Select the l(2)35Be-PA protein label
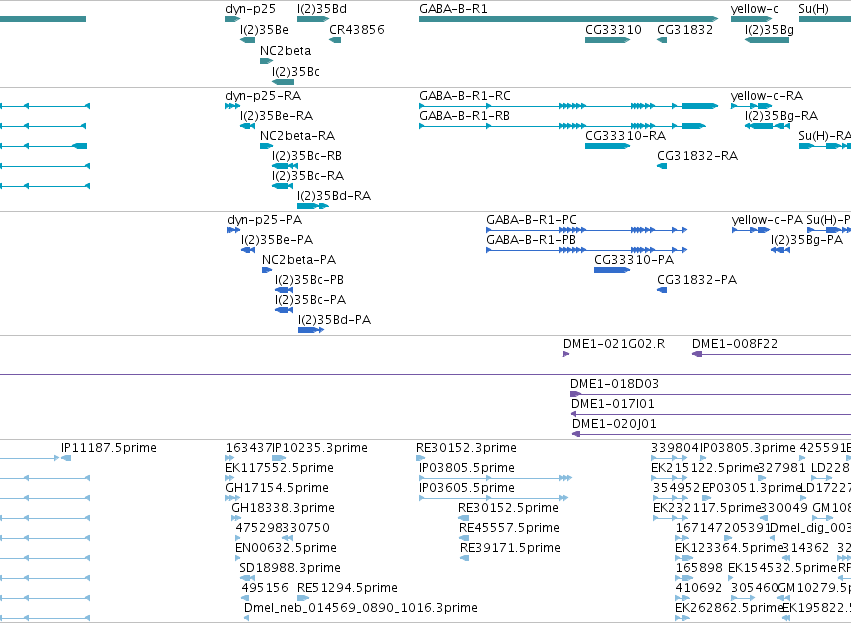The width and height of the screenshot is (851, 623). (x=277, y=240)
